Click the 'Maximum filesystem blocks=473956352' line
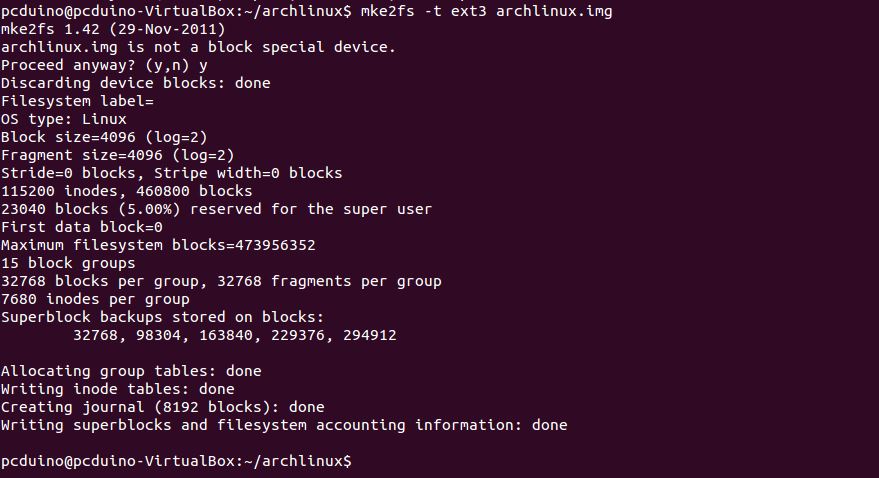Image resolution: width=879 pixels, height=478 pixels. (158, 245)
